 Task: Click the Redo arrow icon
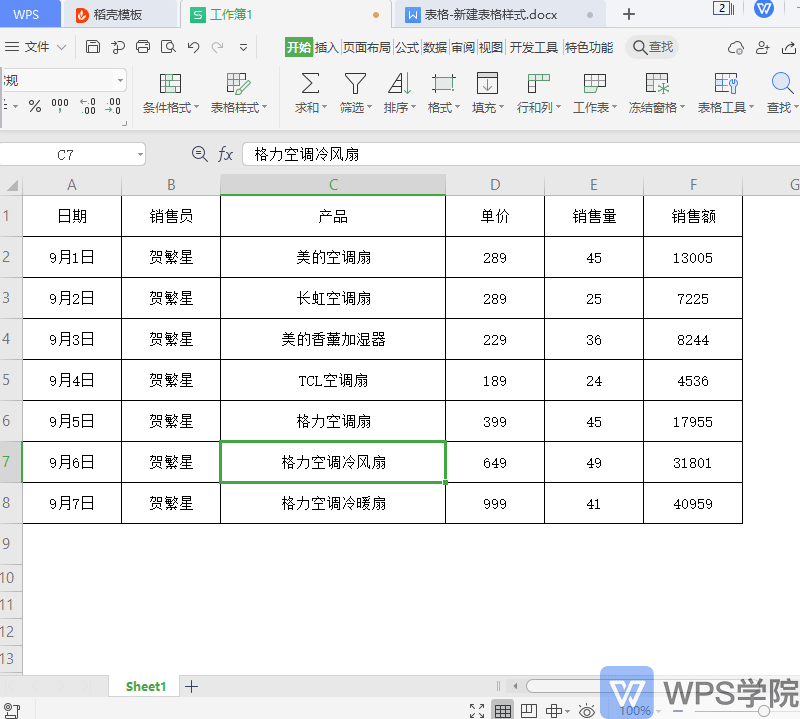click(x=218, y=47)
